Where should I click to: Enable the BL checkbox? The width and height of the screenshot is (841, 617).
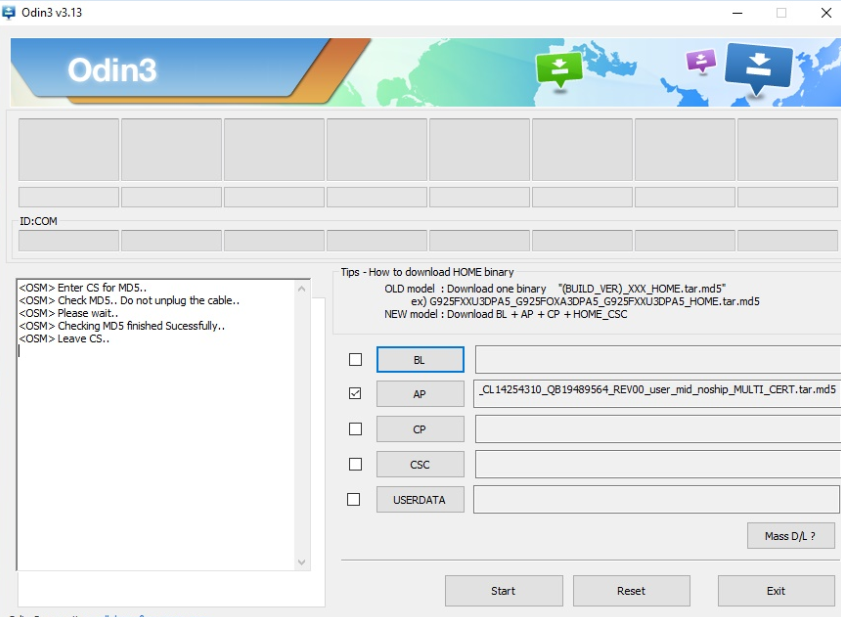tap(355, 359)
